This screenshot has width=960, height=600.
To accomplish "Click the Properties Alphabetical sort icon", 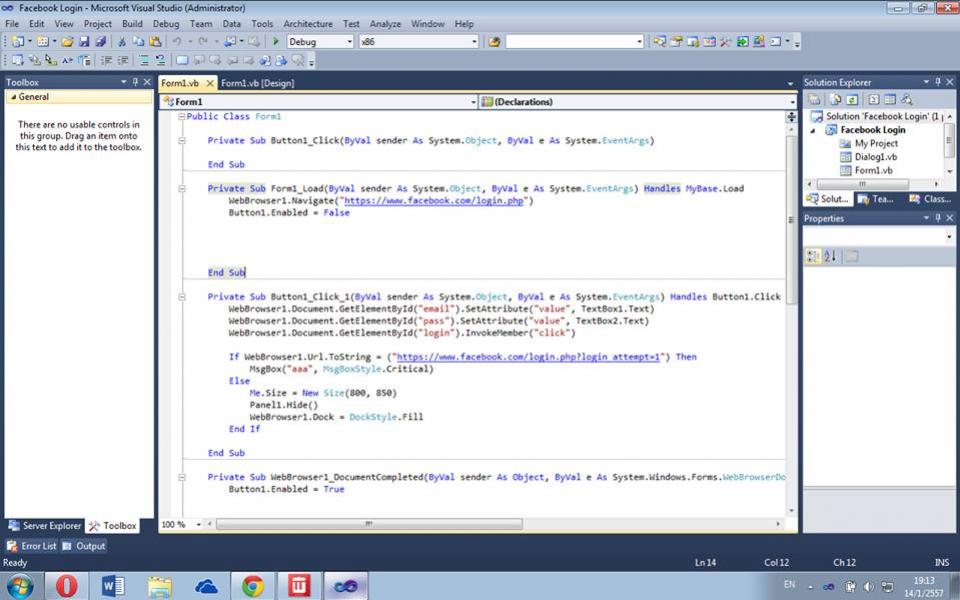I will pos(830,257).
